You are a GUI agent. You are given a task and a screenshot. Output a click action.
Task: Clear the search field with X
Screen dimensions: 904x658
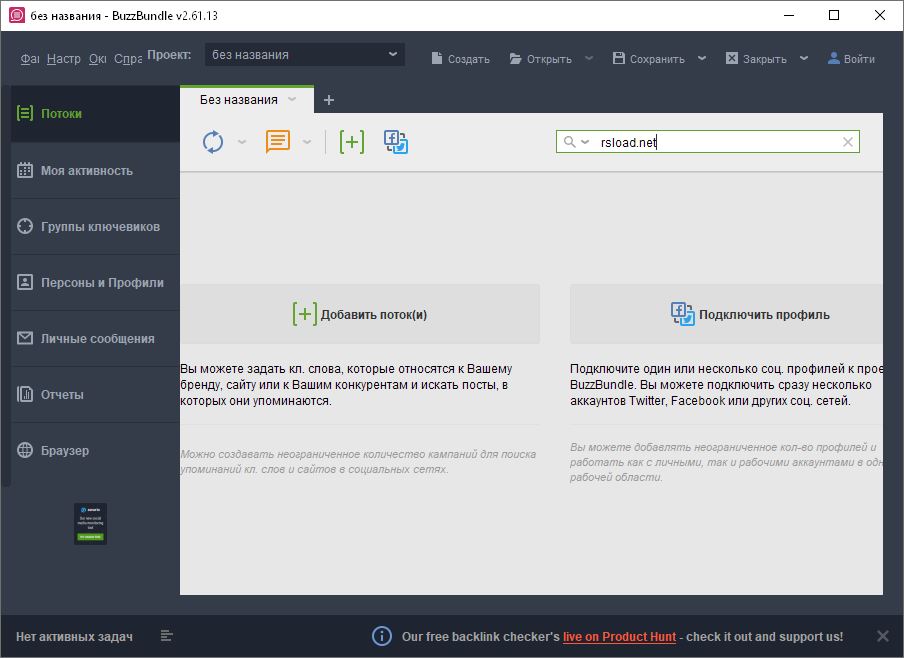848,142
